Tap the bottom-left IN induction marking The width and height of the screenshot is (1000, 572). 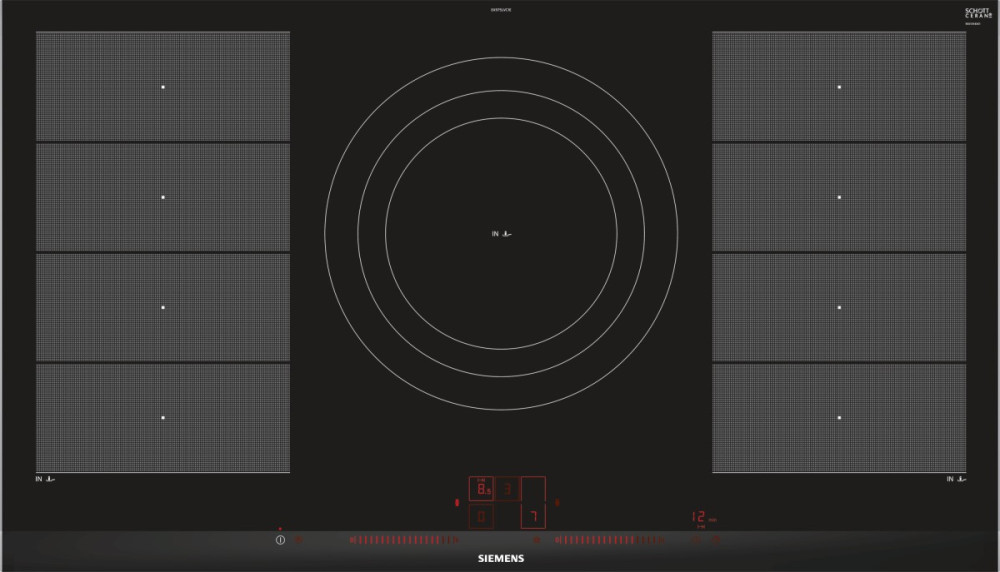click(46, 480)
